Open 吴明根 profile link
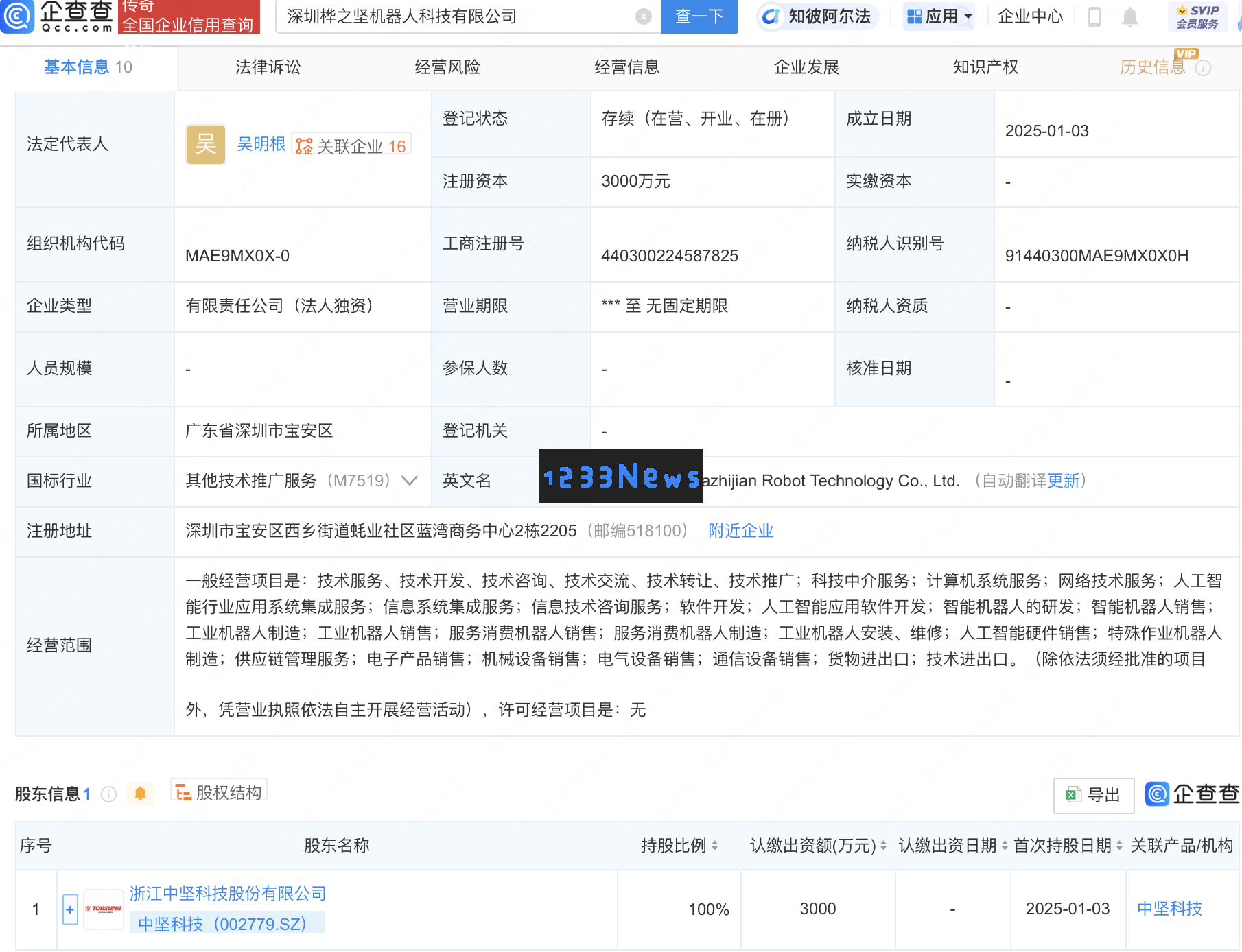1242x952 pixels. click(x=261, y=144)
